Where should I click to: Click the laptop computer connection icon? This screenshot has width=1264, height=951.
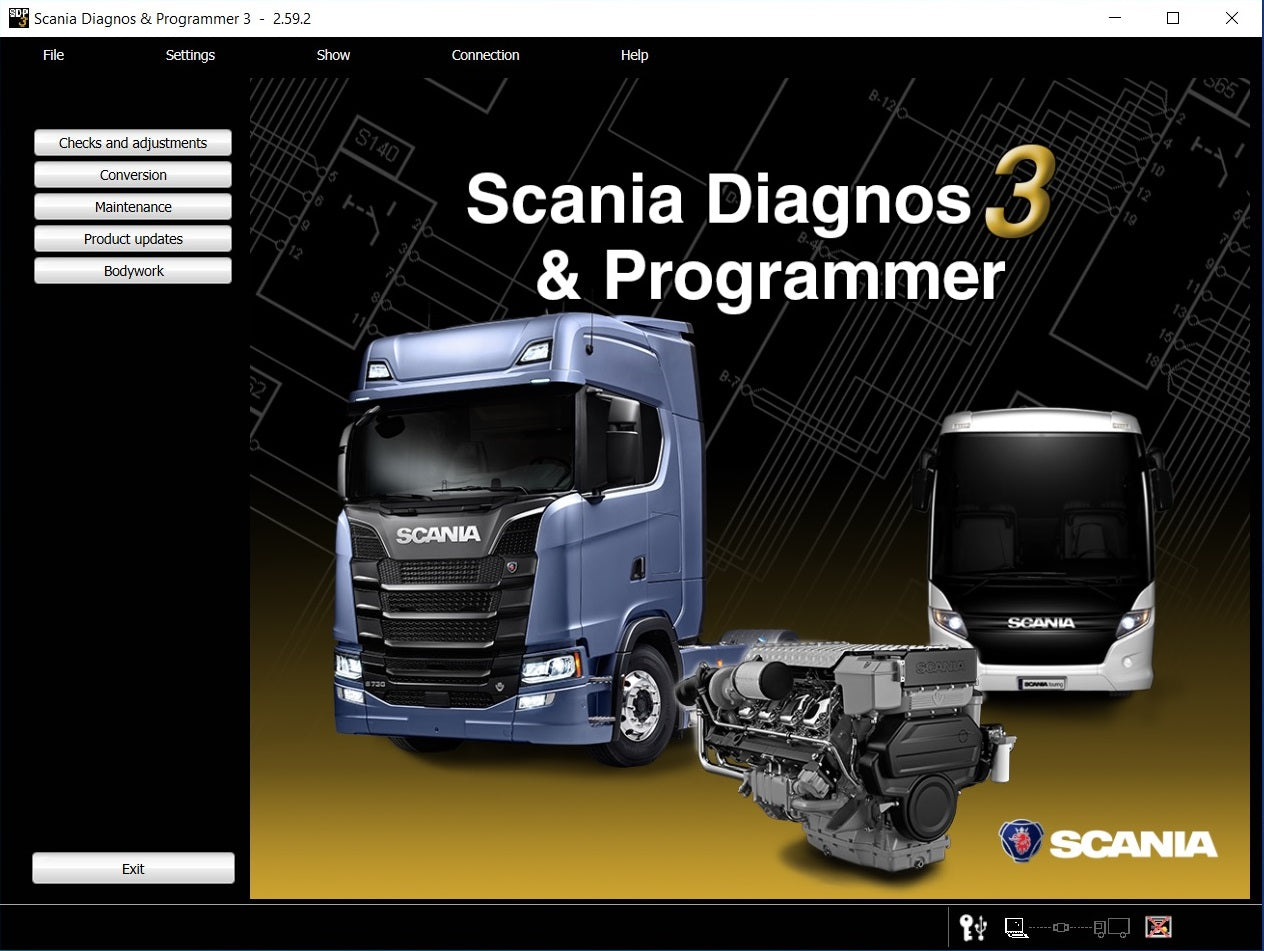pos(1016,927)
